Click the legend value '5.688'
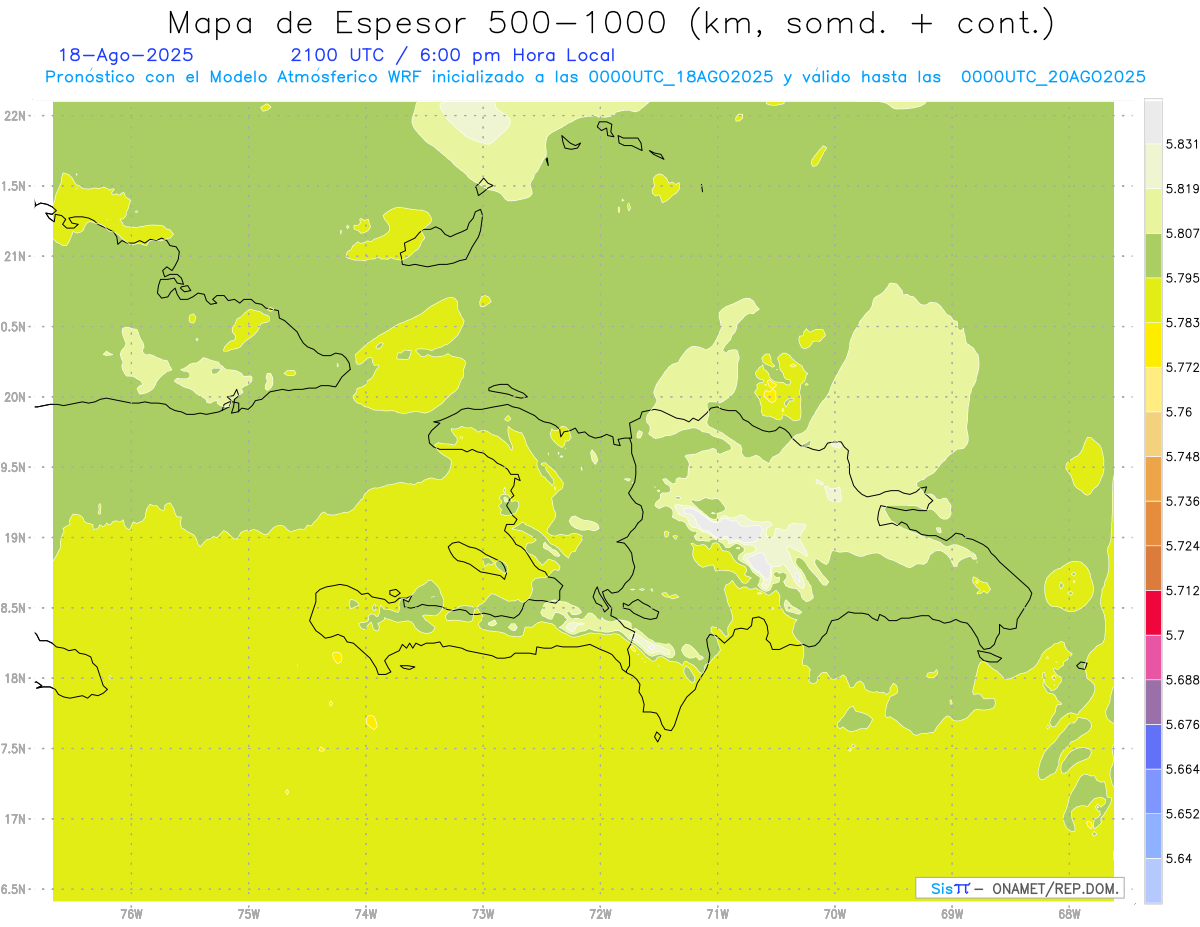Viewport: 1200px width, 927px height. click(1182, 680)
